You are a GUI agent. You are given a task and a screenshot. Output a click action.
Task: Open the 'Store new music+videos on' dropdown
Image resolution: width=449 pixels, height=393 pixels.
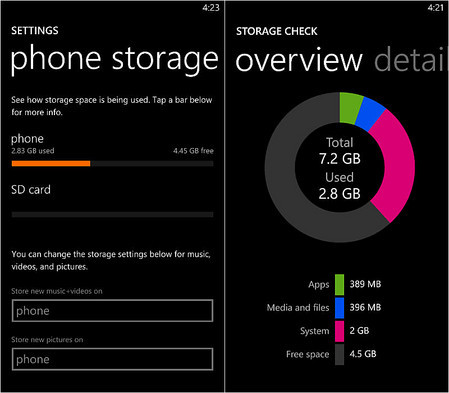(112, 311)
